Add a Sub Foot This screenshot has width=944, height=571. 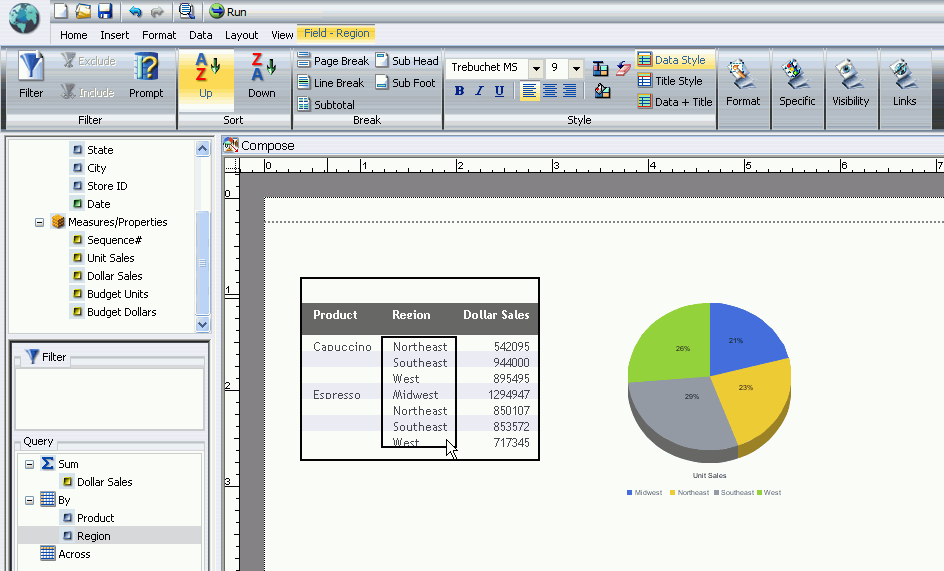click(405, 83)
